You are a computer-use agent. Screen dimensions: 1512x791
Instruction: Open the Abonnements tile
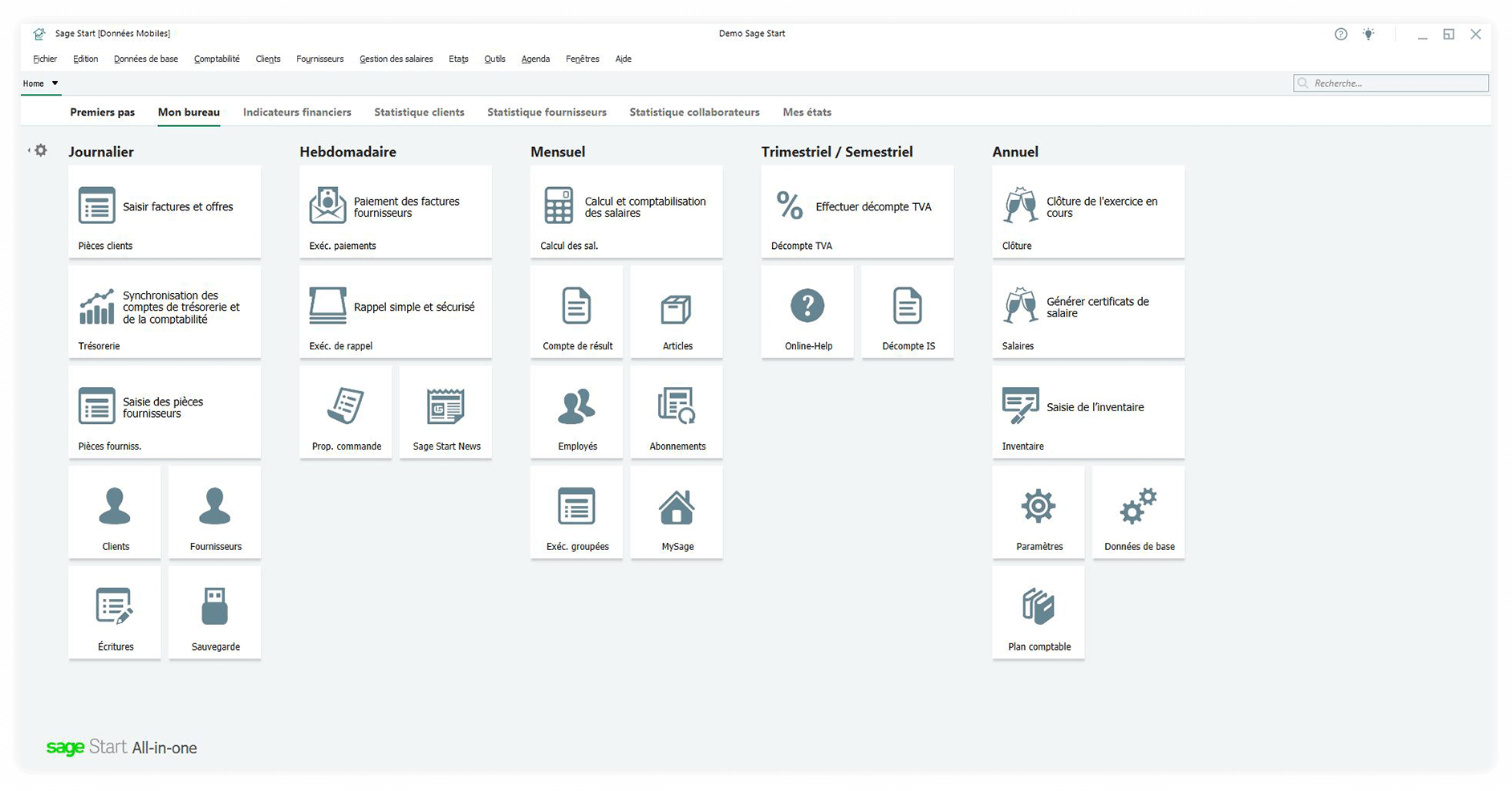click(x=677, y=413)
